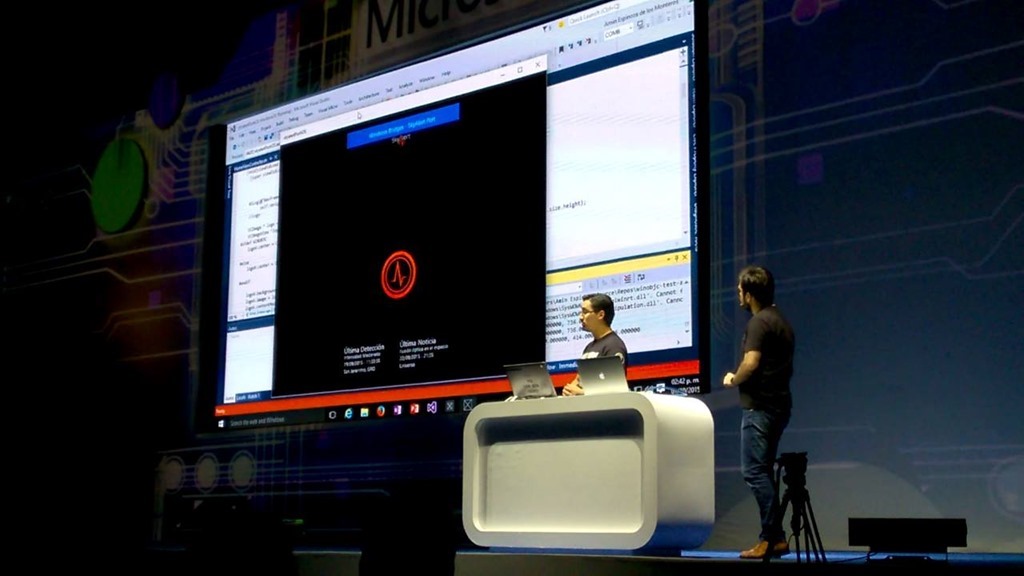Click the code editor scroll-down arrow
This screenshot has height=576, width=1024.
(686, 231)
